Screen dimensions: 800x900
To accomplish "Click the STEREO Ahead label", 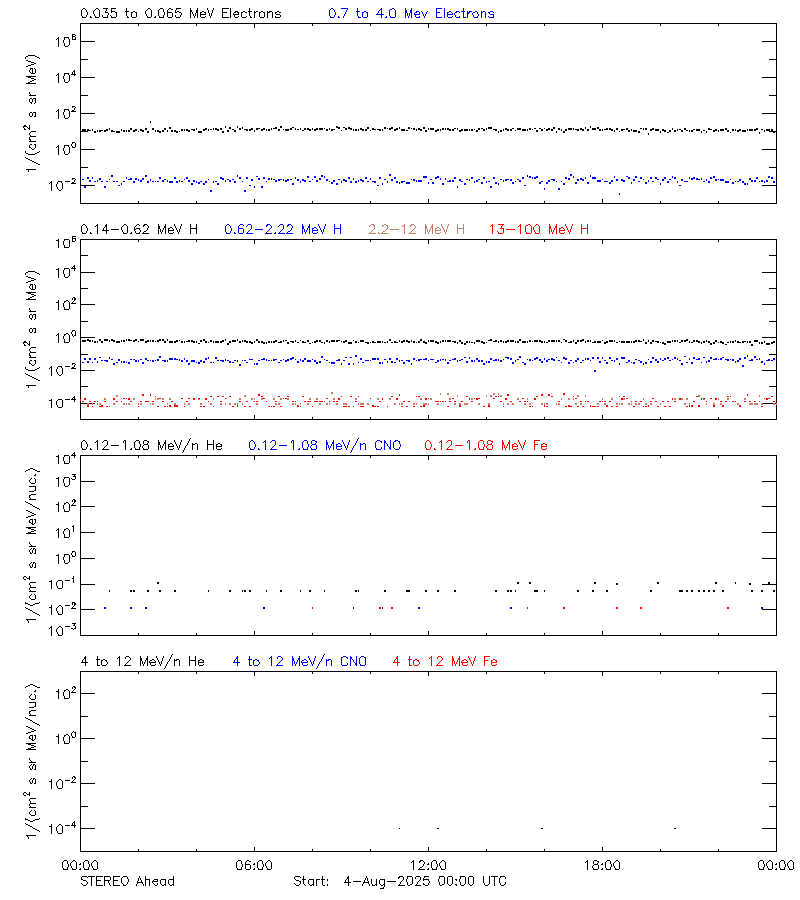I will click(124, 881).
